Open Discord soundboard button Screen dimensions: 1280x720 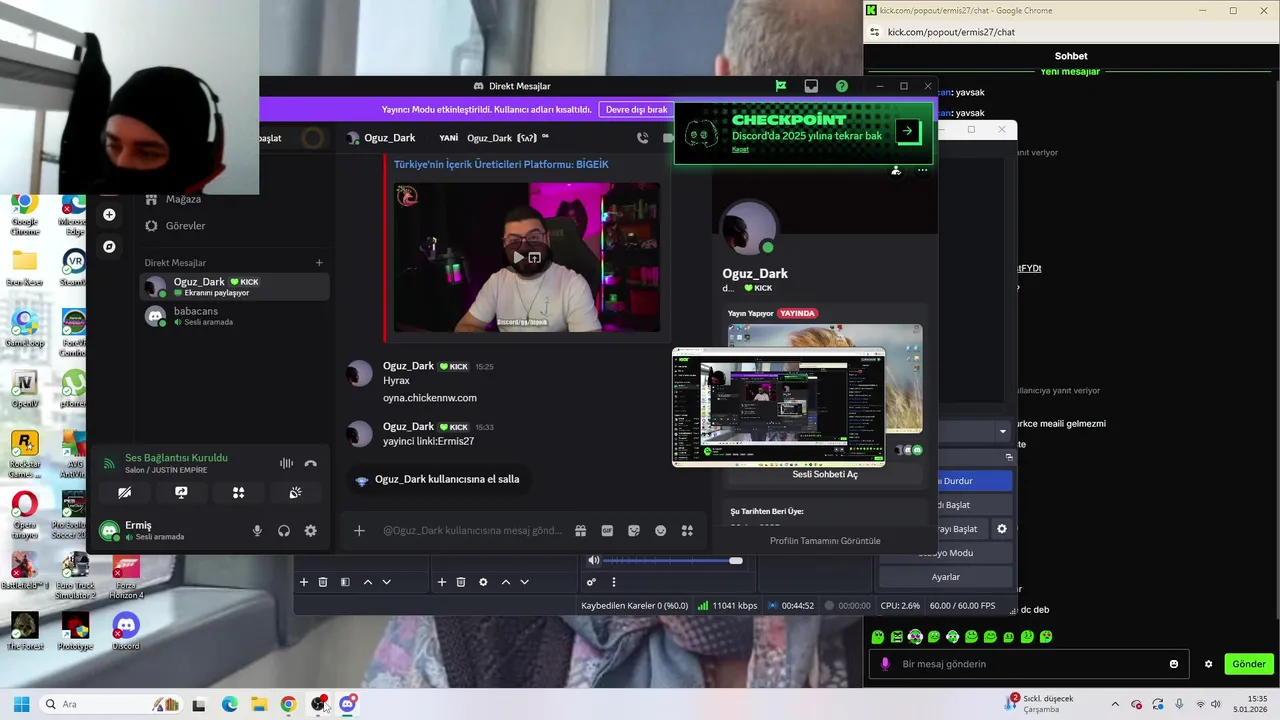click(x=295, y=492)
